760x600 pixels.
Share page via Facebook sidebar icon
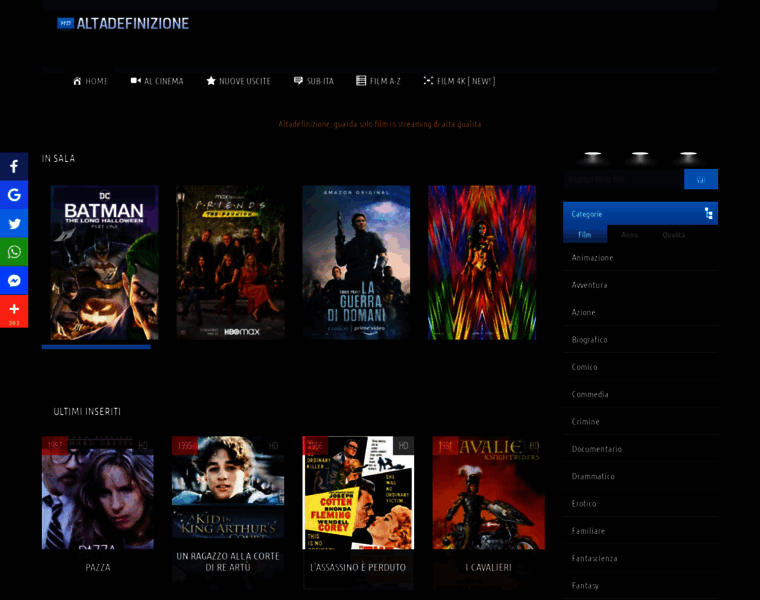pyautogui.click(x=14, y=166)
